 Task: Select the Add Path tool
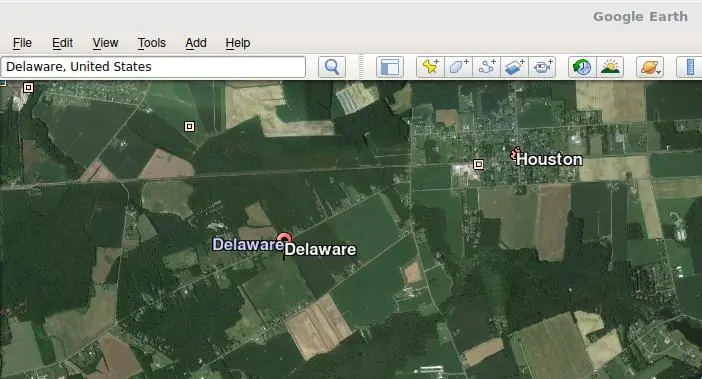coord(487,67)
